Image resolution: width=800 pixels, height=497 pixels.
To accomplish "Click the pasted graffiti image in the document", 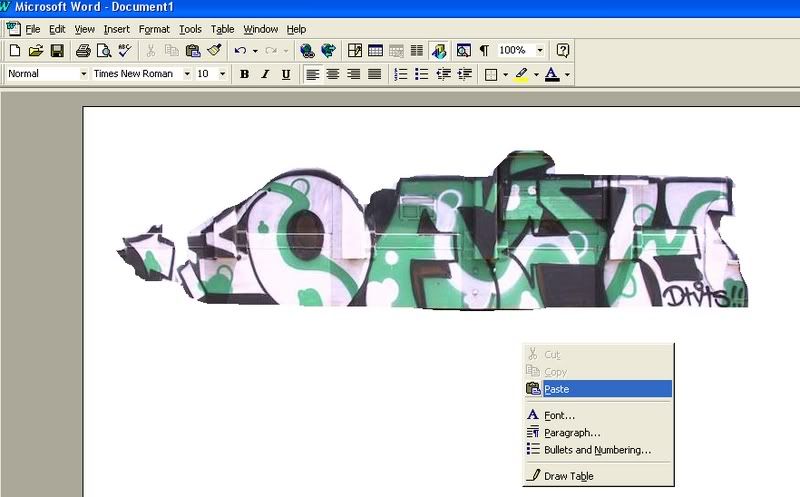I will coord(430,240).
